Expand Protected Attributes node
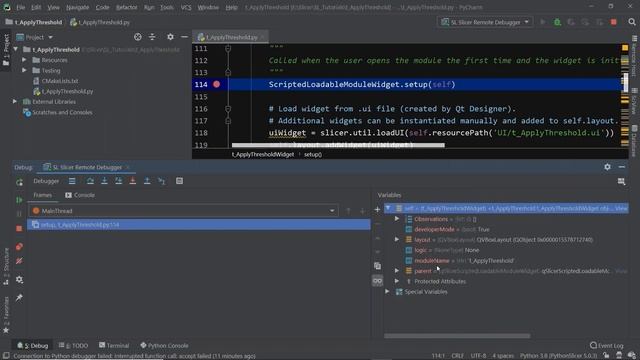640x360 pixels. coord(397,281)
